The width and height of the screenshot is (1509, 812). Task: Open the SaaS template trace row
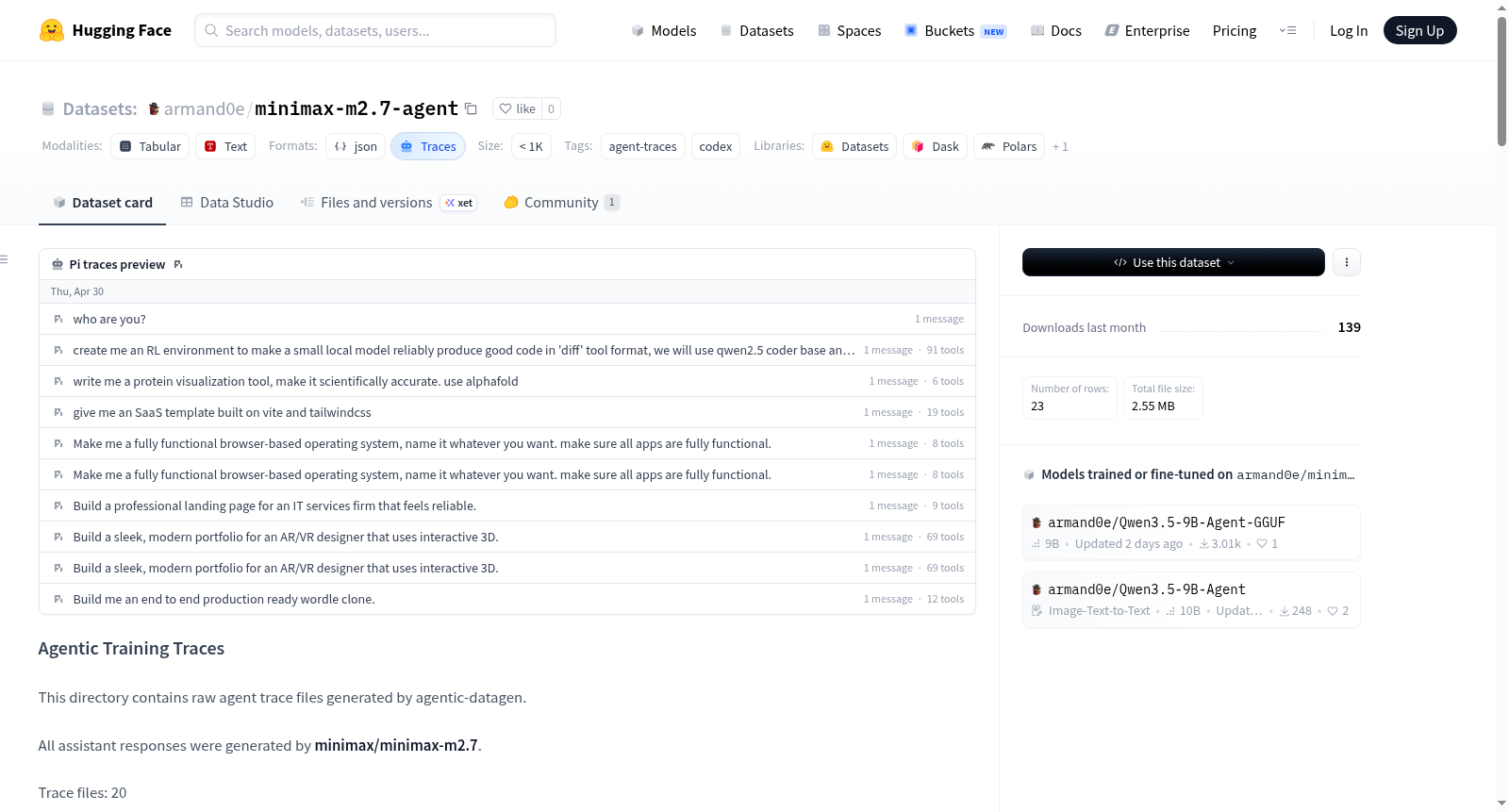[x=507, y=412]
